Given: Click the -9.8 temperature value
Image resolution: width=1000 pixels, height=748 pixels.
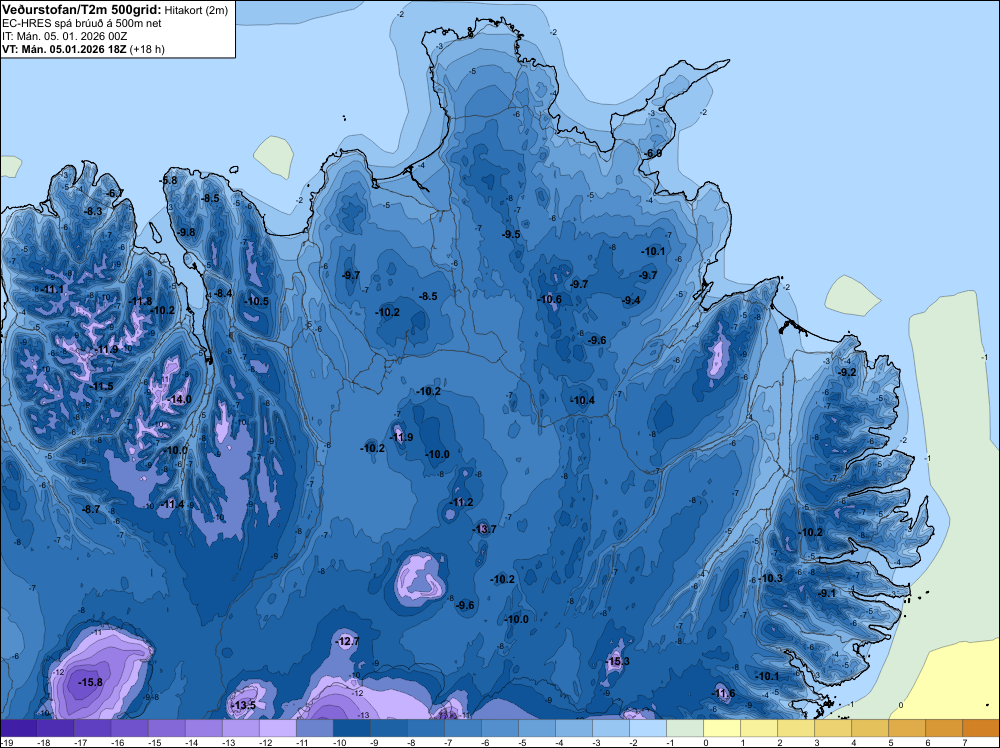Looking at the screenshot, I should [x=187, y=232].
